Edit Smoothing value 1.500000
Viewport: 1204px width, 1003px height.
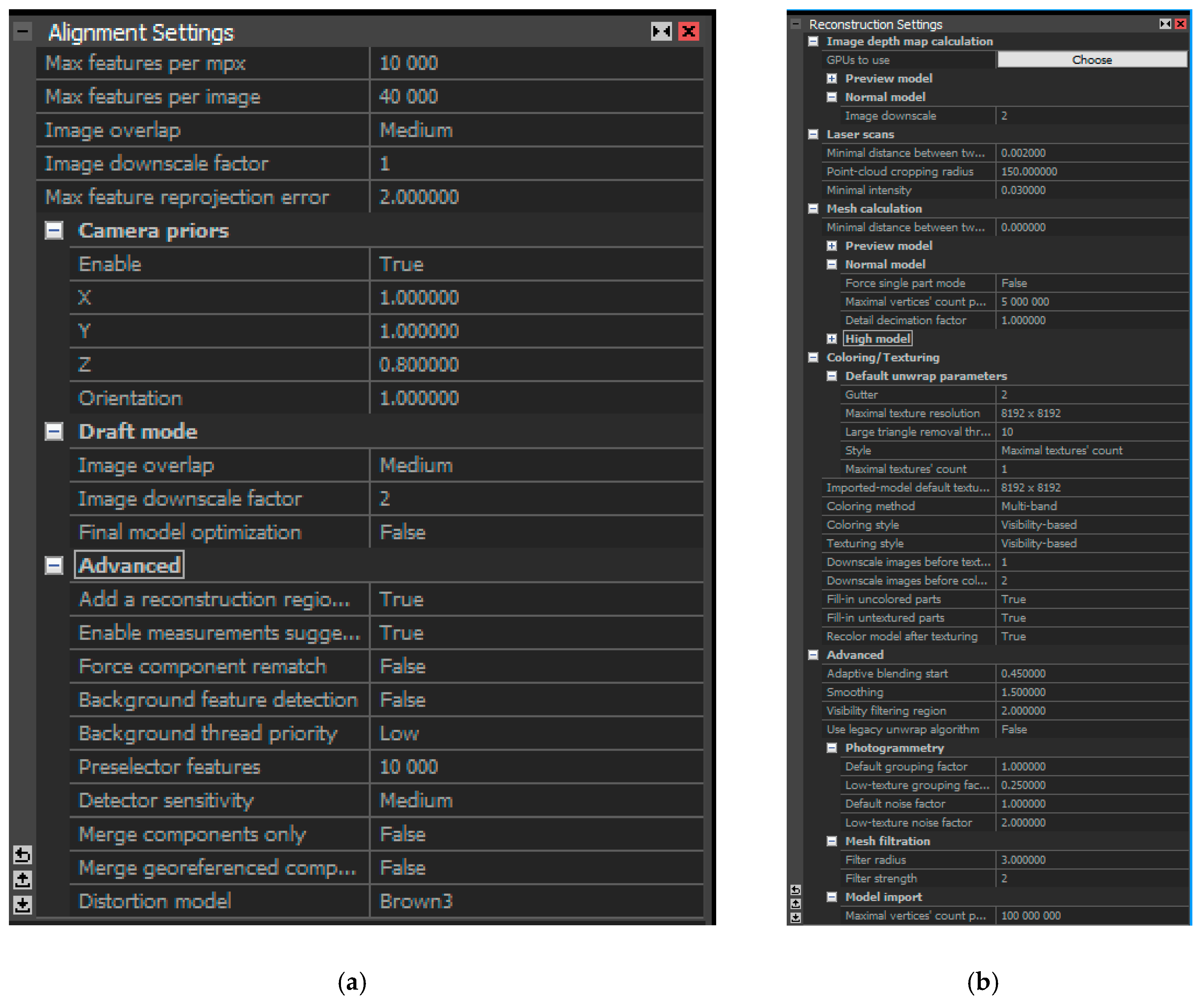[1092, 692]
